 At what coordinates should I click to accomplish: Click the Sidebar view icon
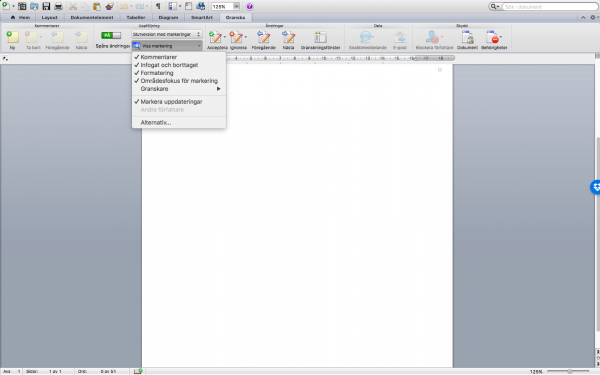click(173, 6)
